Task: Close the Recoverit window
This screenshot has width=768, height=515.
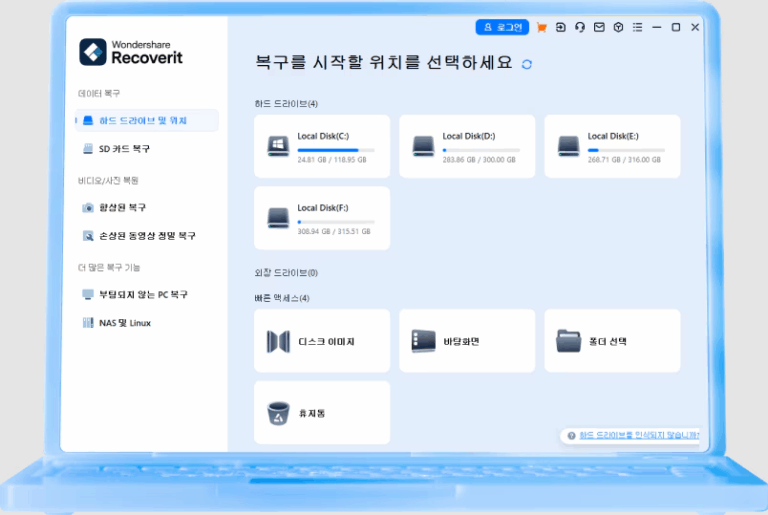Action: 695,27
